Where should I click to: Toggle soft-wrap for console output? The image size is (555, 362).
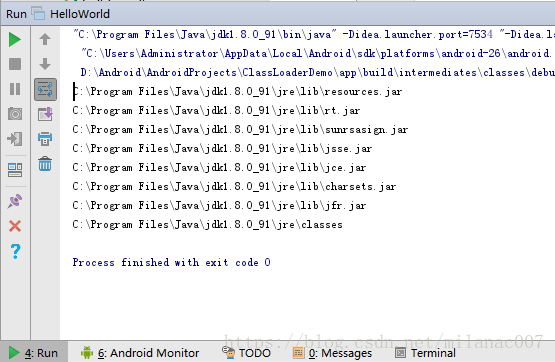click(x=45, y=89)
